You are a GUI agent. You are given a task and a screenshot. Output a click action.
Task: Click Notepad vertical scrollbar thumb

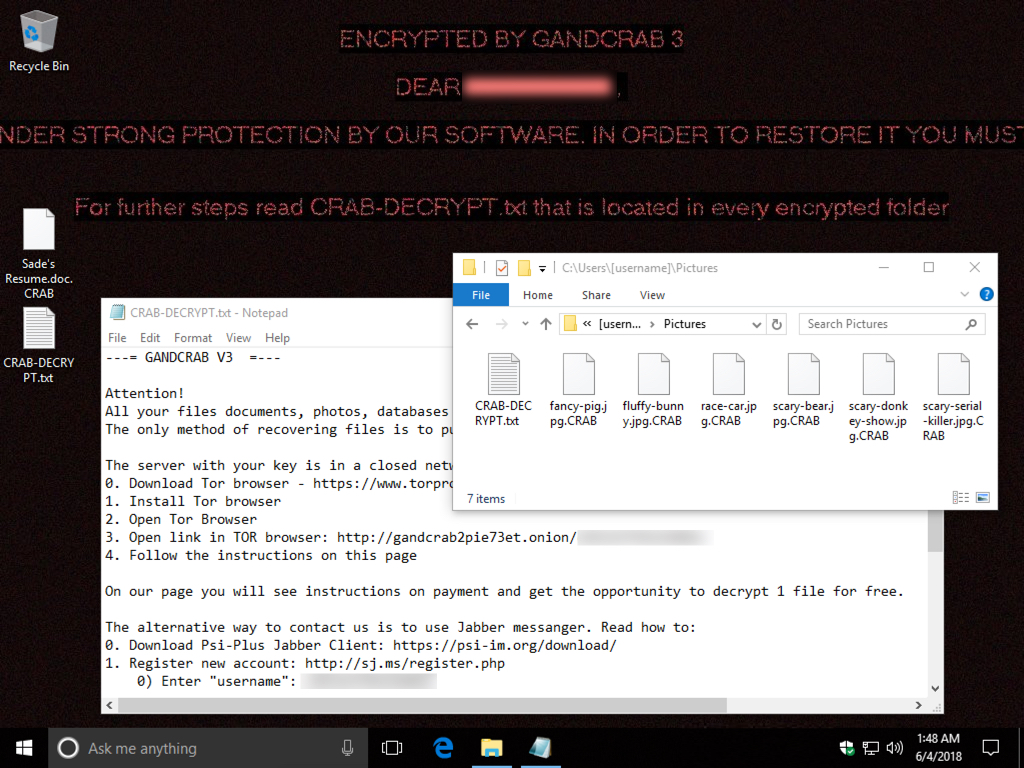click(935, 532)
